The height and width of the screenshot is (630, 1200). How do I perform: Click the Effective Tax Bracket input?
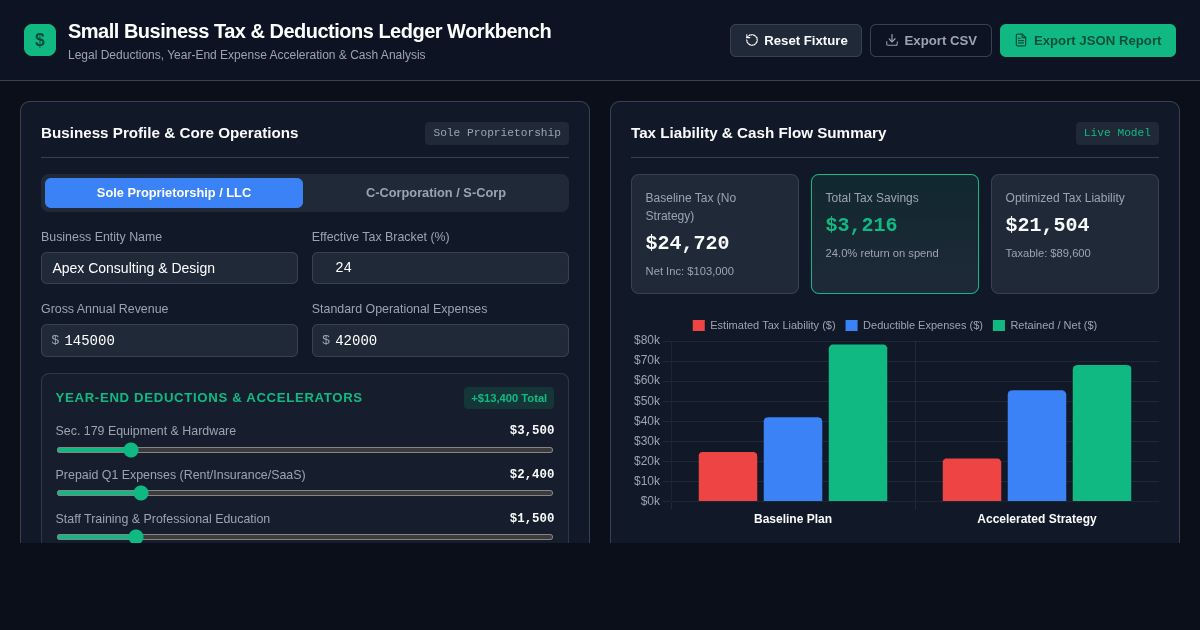(440, 268)
